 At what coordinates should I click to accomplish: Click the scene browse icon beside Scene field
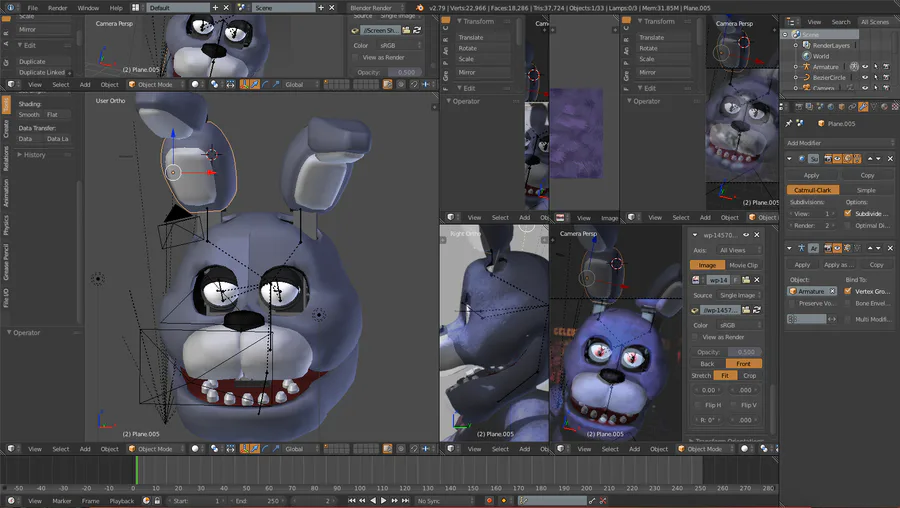[242, 7]
